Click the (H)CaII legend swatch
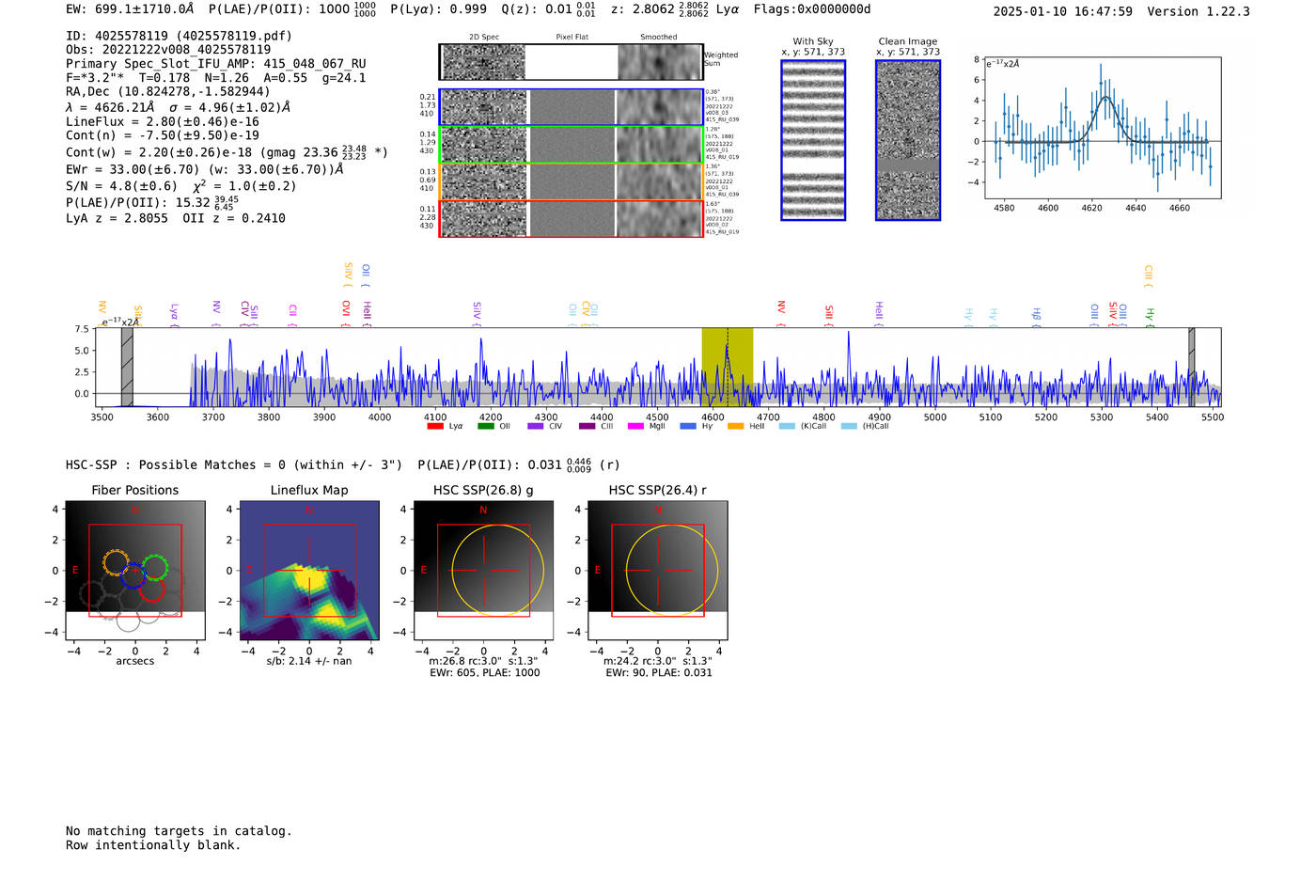This screenshot has height=896, width=1316. pos(850,427)
